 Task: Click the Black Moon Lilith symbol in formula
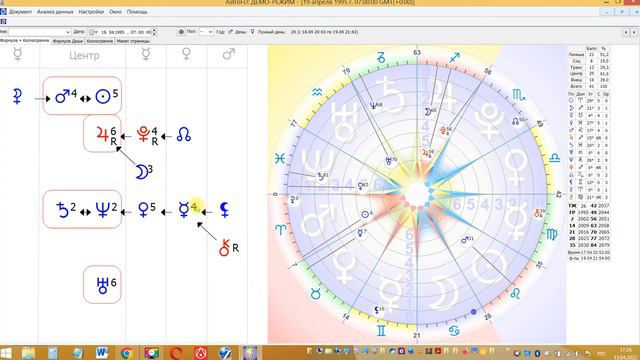[224, 210]
